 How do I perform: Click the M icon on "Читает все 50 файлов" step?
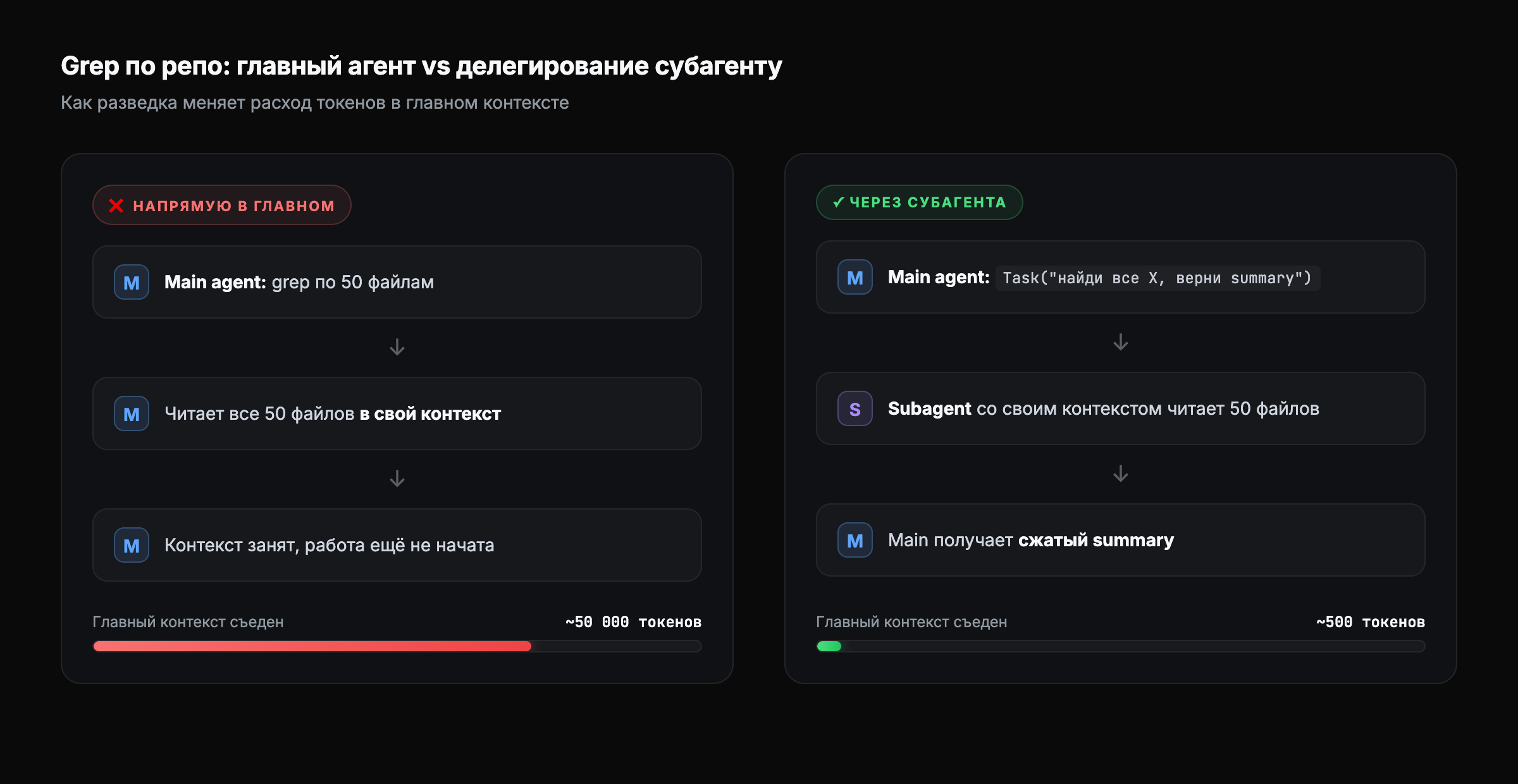click(131, 413)
